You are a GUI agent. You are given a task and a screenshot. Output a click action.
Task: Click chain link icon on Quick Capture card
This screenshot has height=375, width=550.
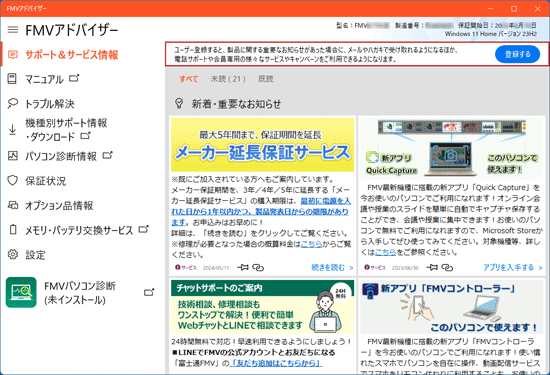(447, 268)
